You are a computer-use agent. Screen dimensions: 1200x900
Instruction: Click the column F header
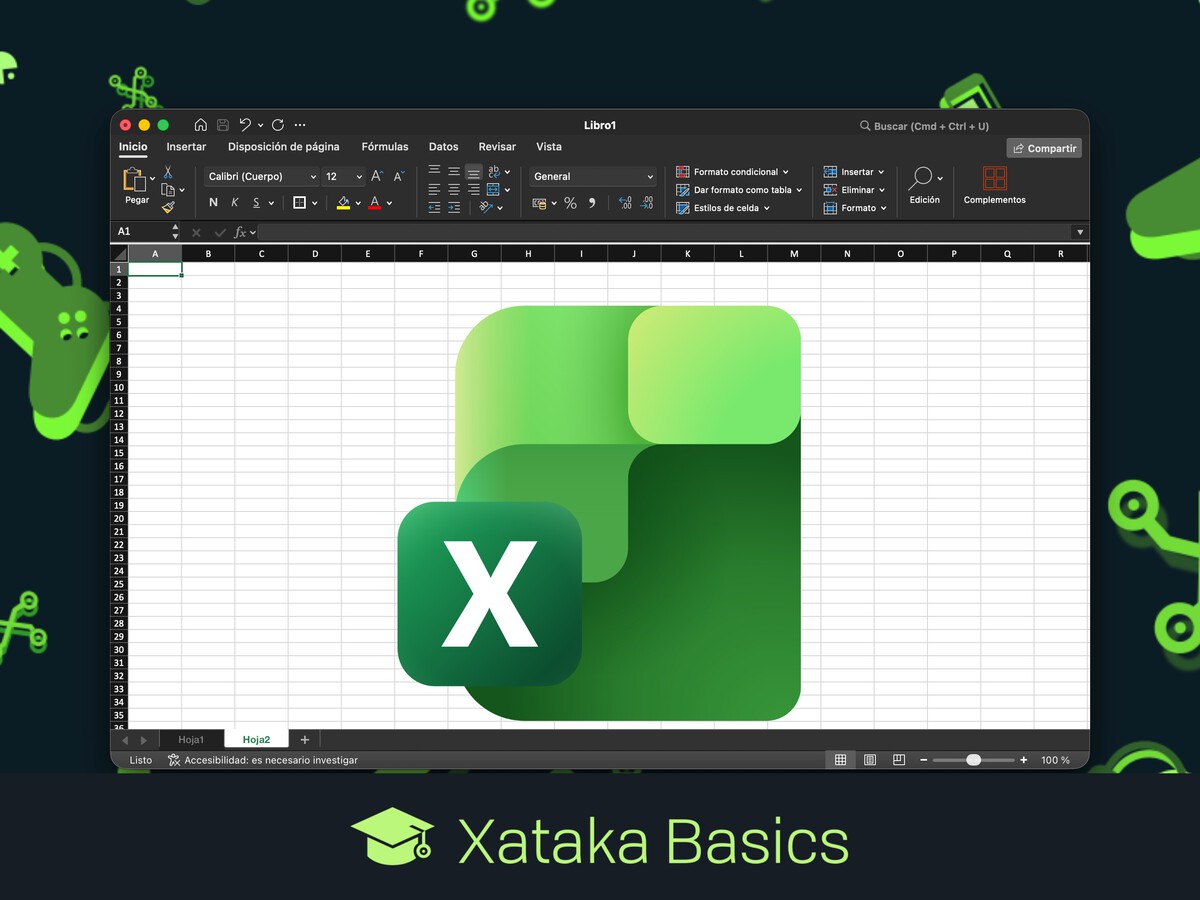tap(420, 254)
